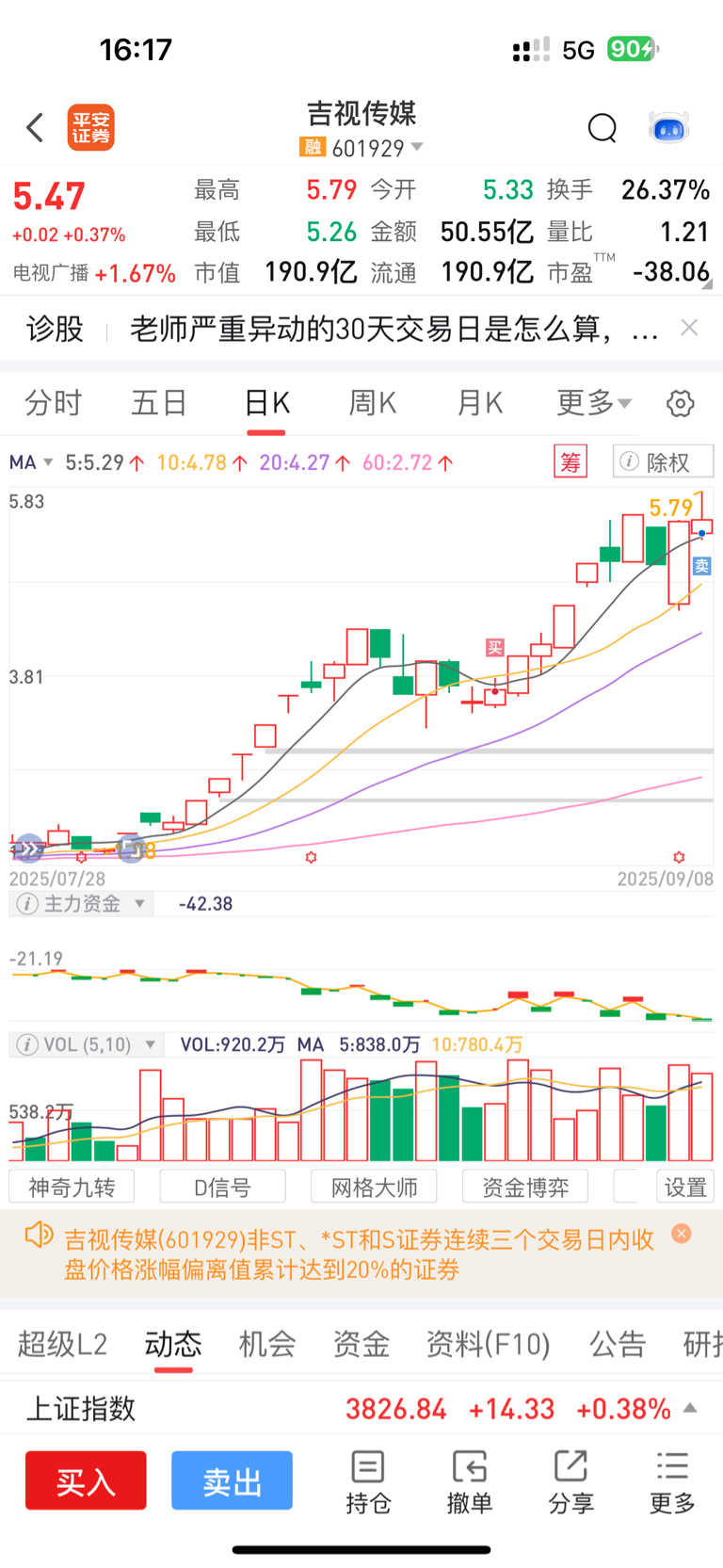This screenshot has width=723, height=1568.
Task: Open the 诊股 stock diagnosis entry
Action: pos(55,329)
